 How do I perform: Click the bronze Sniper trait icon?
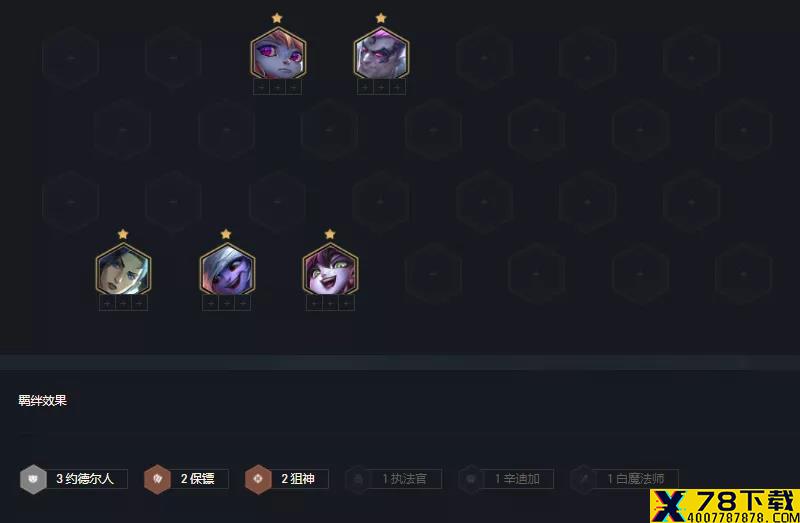(x=258, y=479)
